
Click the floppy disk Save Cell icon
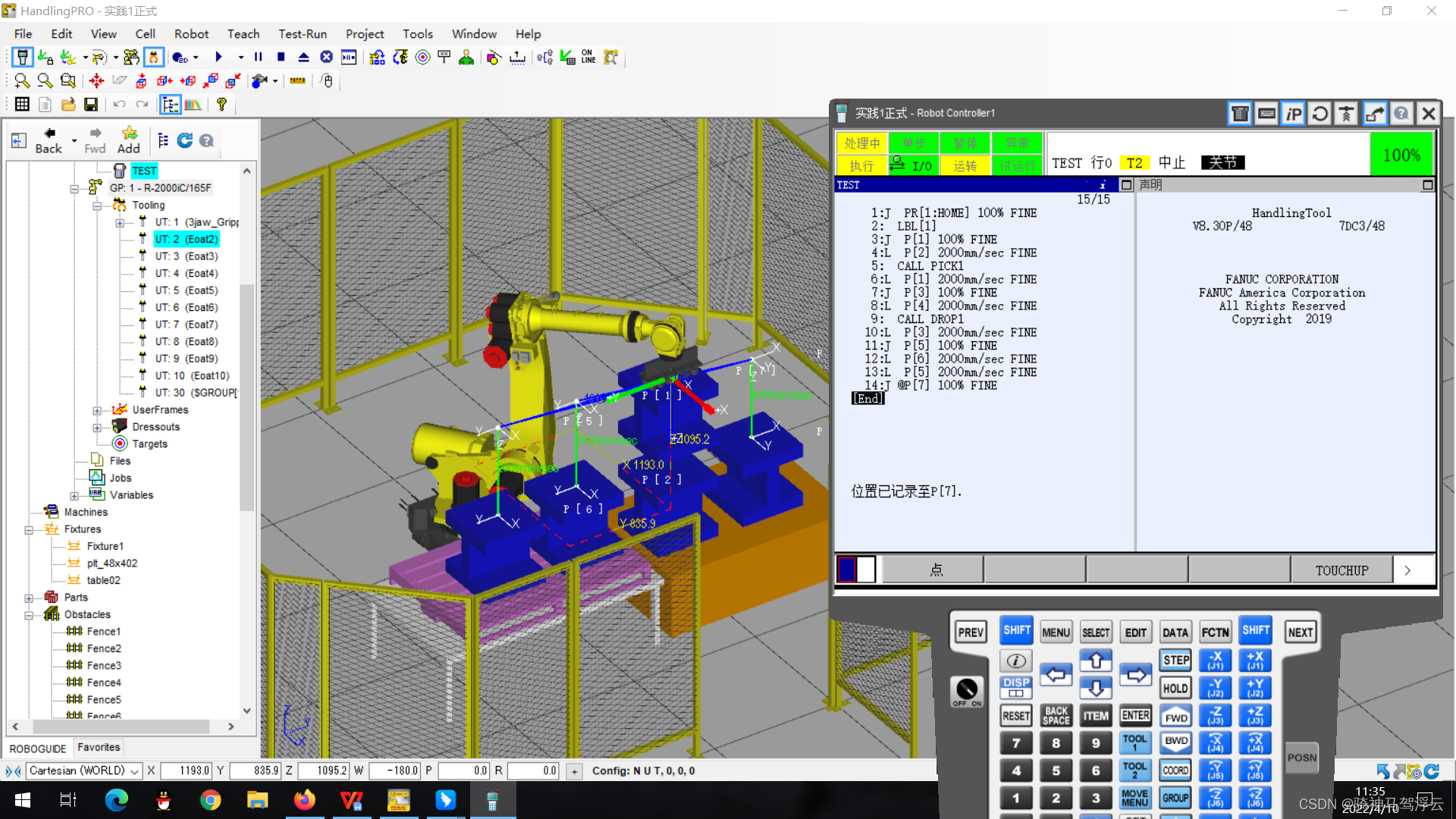[91, 105]
